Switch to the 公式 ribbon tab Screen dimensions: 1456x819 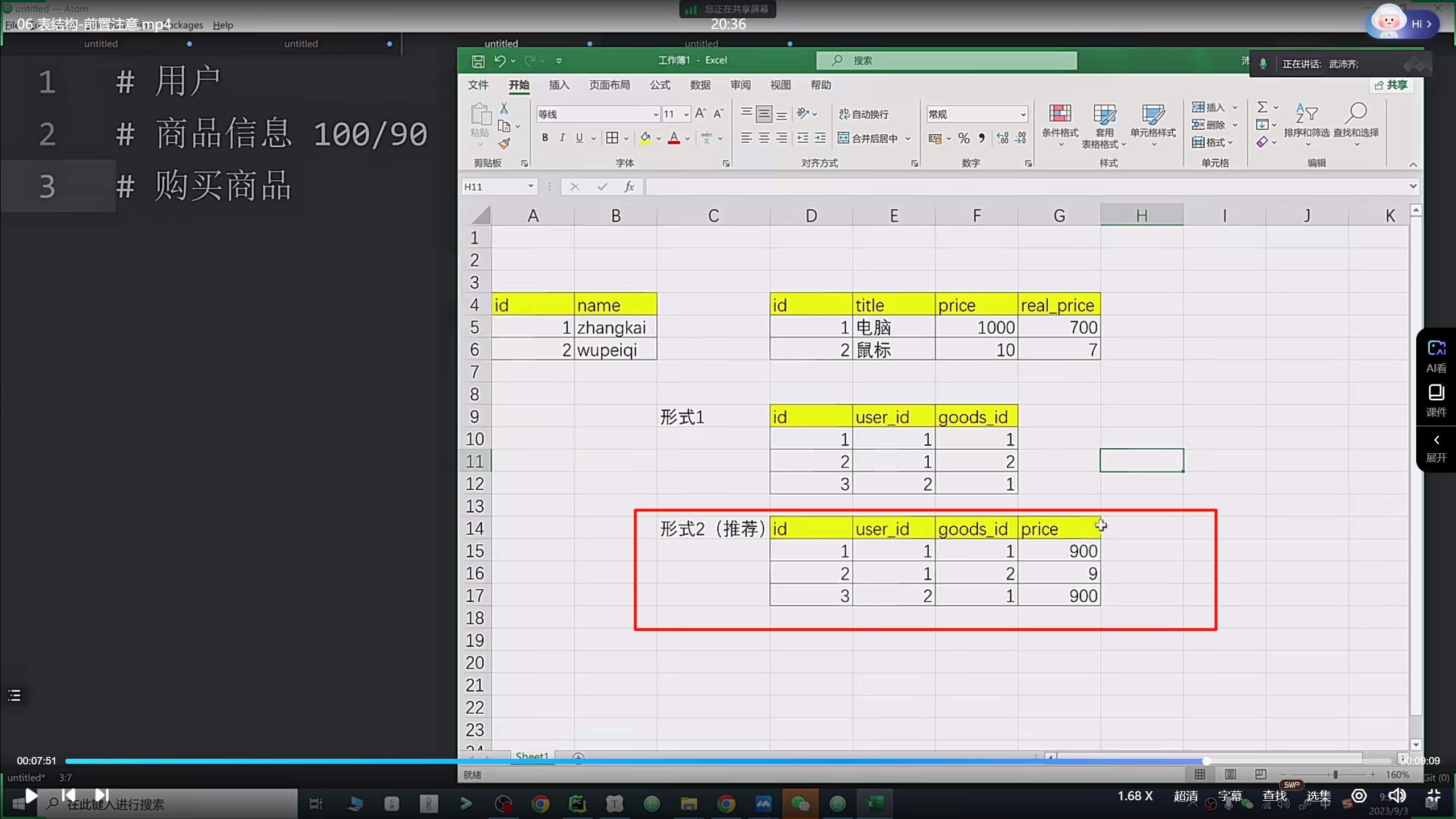tap(660, 85)
